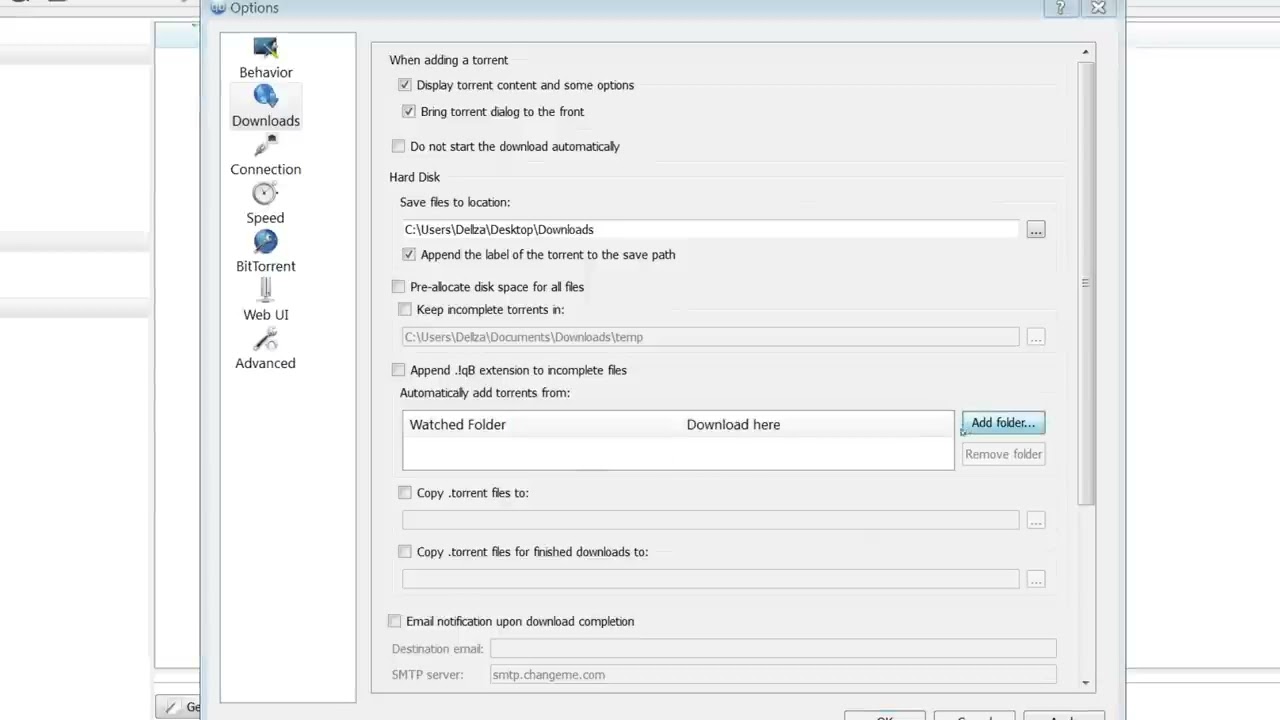Open the Advanced tools icon
The image size is (1280, 720).
(x=265, y=340)
